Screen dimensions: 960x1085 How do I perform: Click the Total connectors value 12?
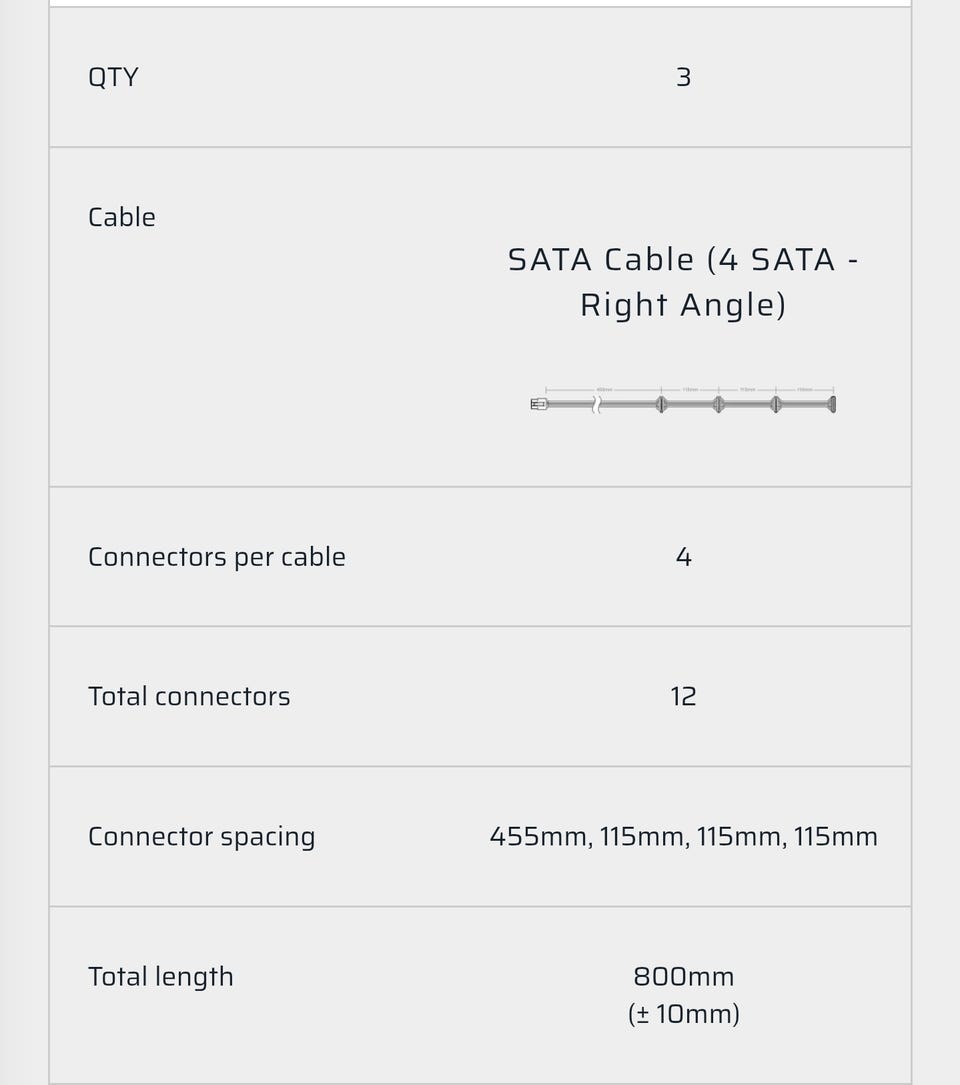pos(683,697)
